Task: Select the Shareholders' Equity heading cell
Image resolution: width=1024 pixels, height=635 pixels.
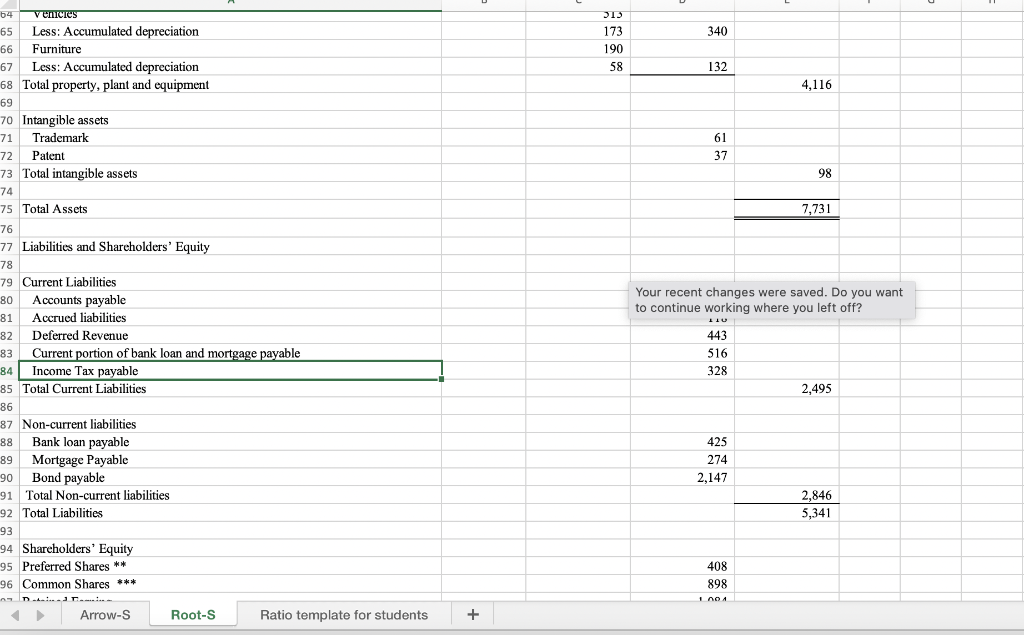Action: click(77, 548)
